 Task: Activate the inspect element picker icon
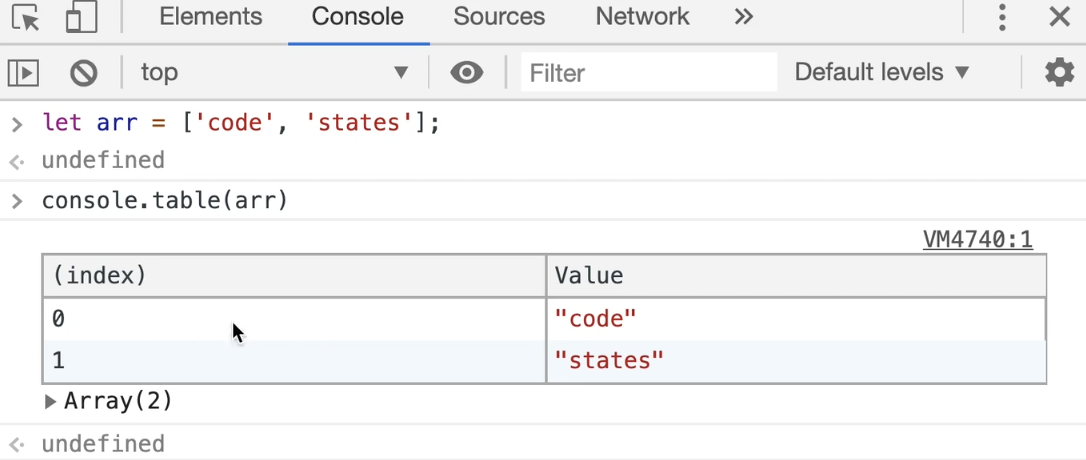tap(26, 17)
